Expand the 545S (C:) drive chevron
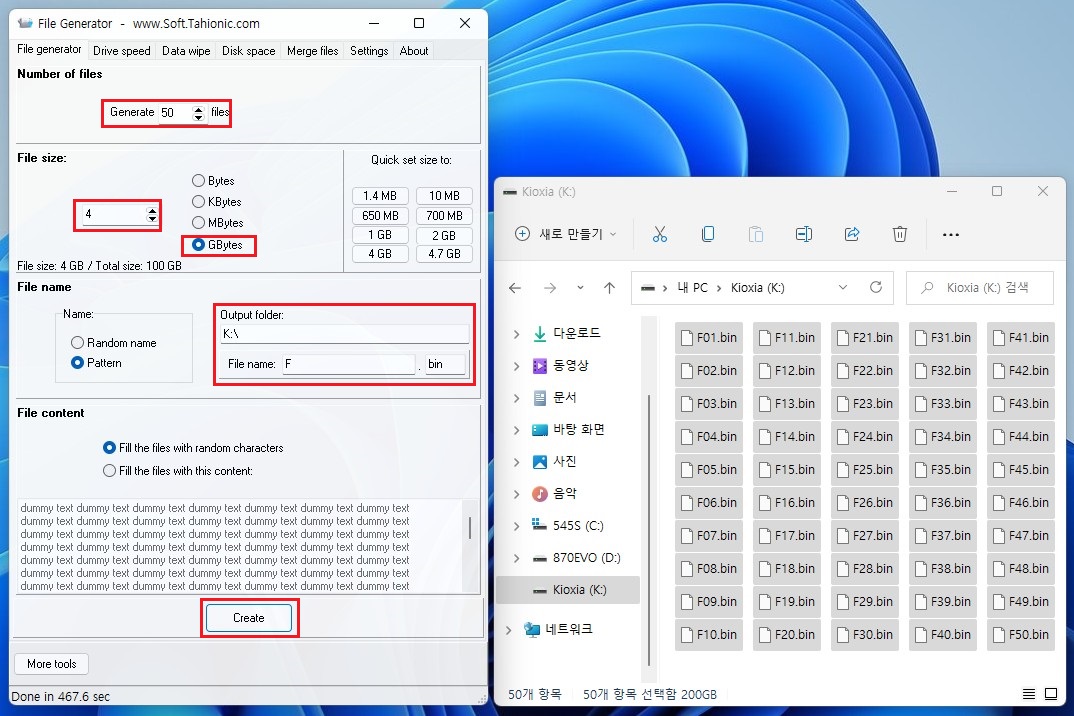 coord(516,526)
